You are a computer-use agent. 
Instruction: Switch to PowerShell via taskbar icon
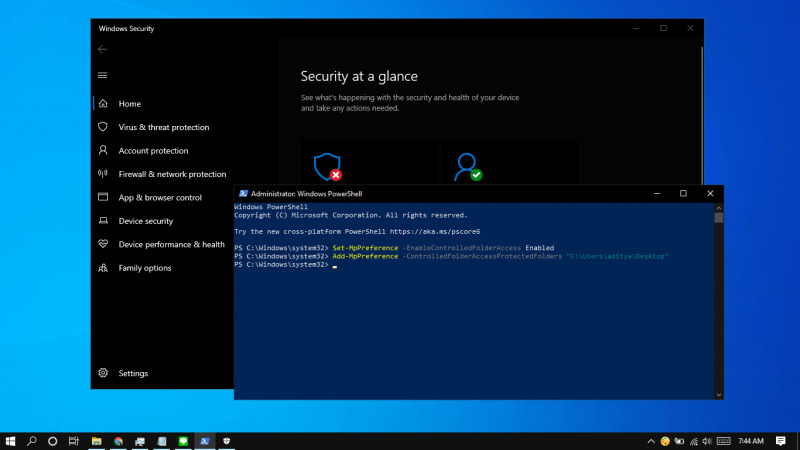[x=205, y=441]
